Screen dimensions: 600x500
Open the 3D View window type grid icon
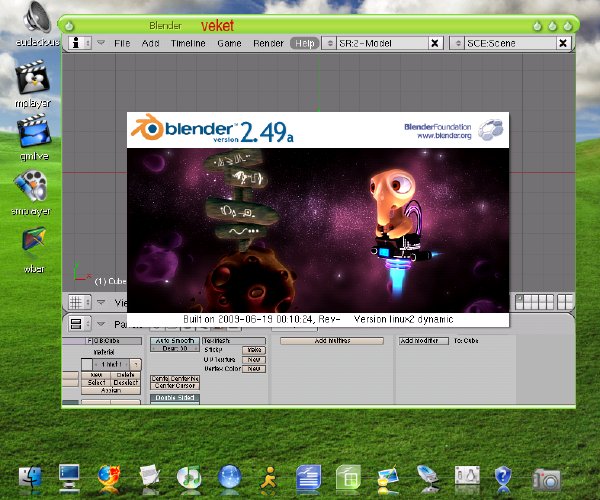click(x=80, y=302)
